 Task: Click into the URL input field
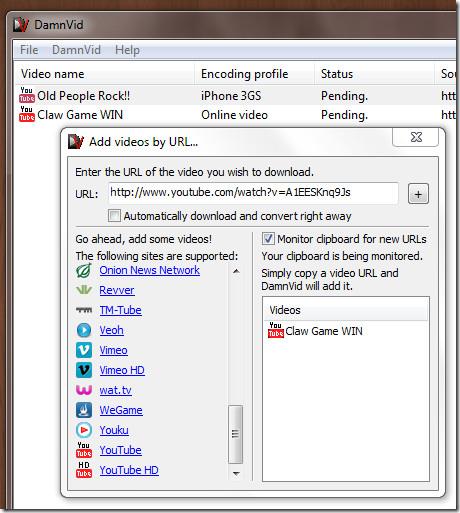pos(253,193)
